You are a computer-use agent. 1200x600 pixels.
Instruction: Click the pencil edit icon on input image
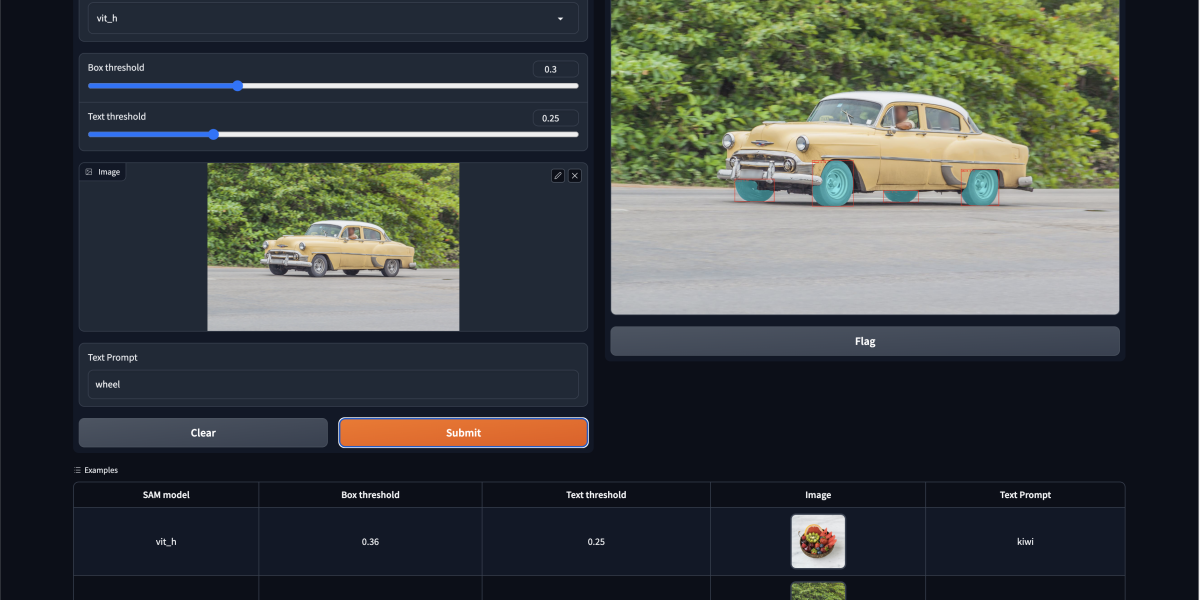click(558, 176)
